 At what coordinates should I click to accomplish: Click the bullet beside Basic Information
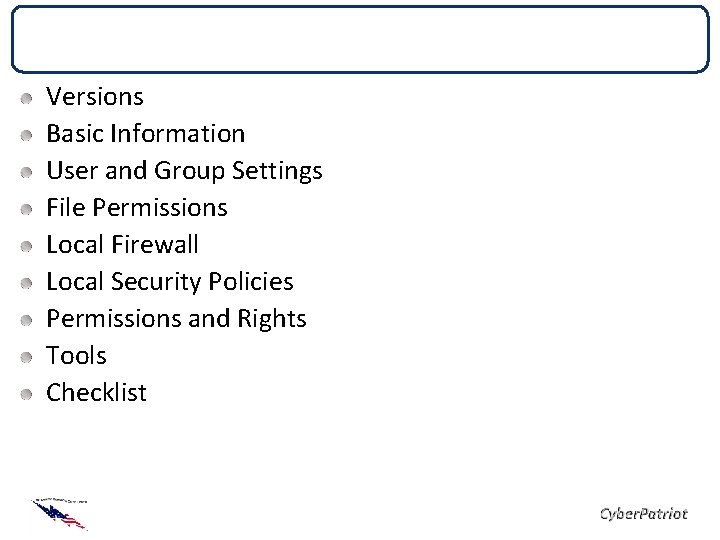27,135
